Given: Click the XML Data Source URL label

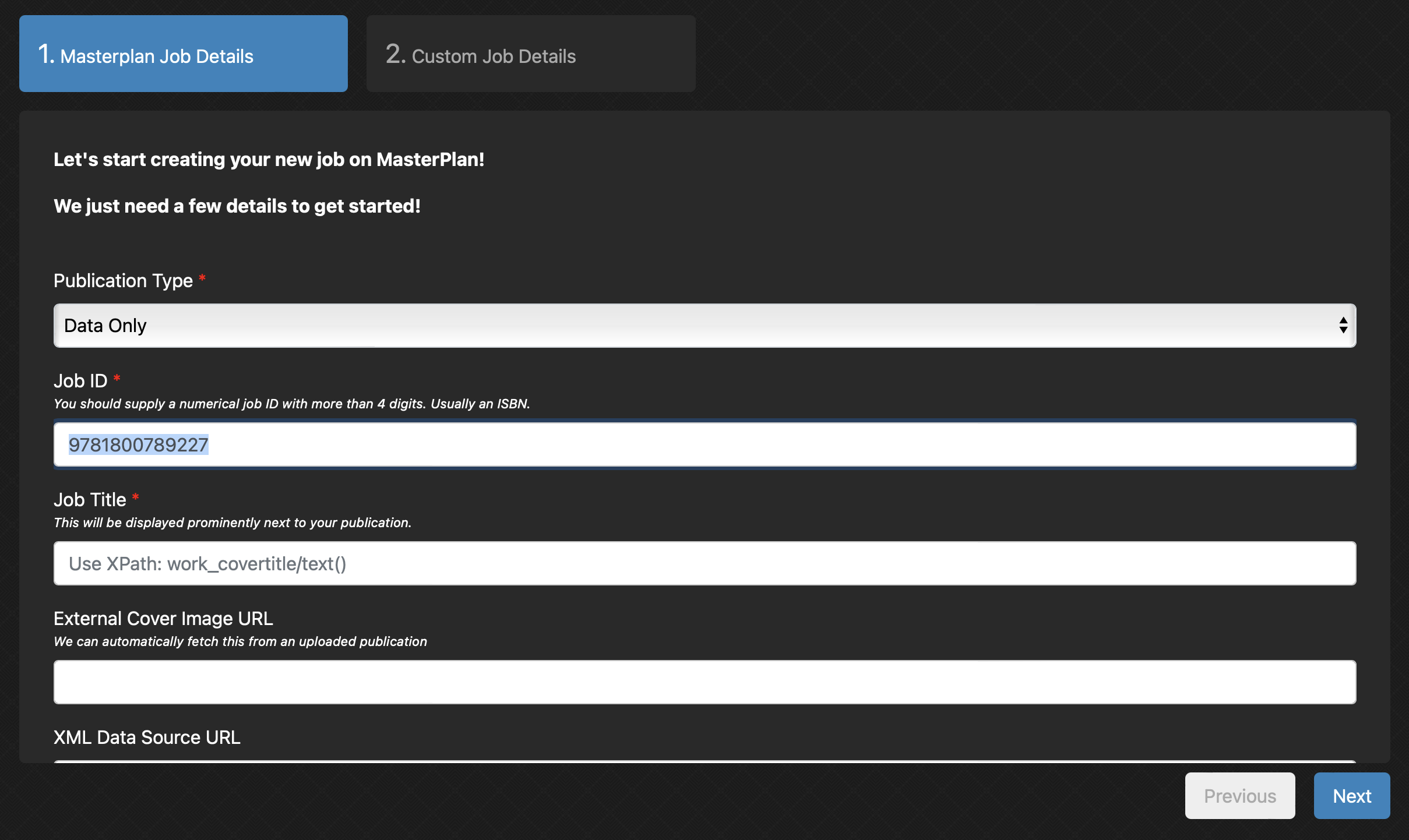Looking at the screenshot, I should coord(147,737).
